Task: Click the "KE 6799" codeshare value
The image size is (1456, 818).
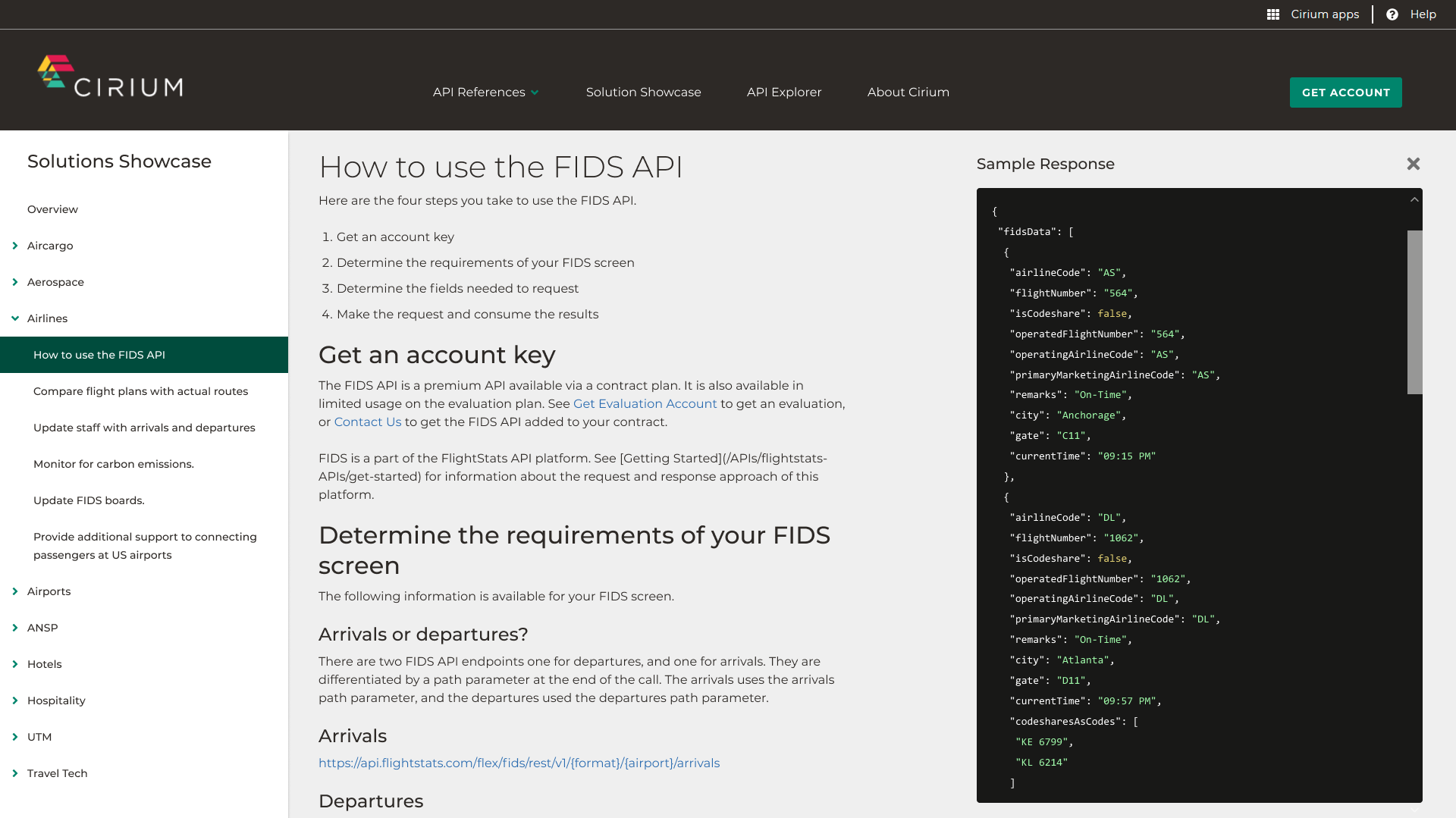Action: coord(1041,741)
